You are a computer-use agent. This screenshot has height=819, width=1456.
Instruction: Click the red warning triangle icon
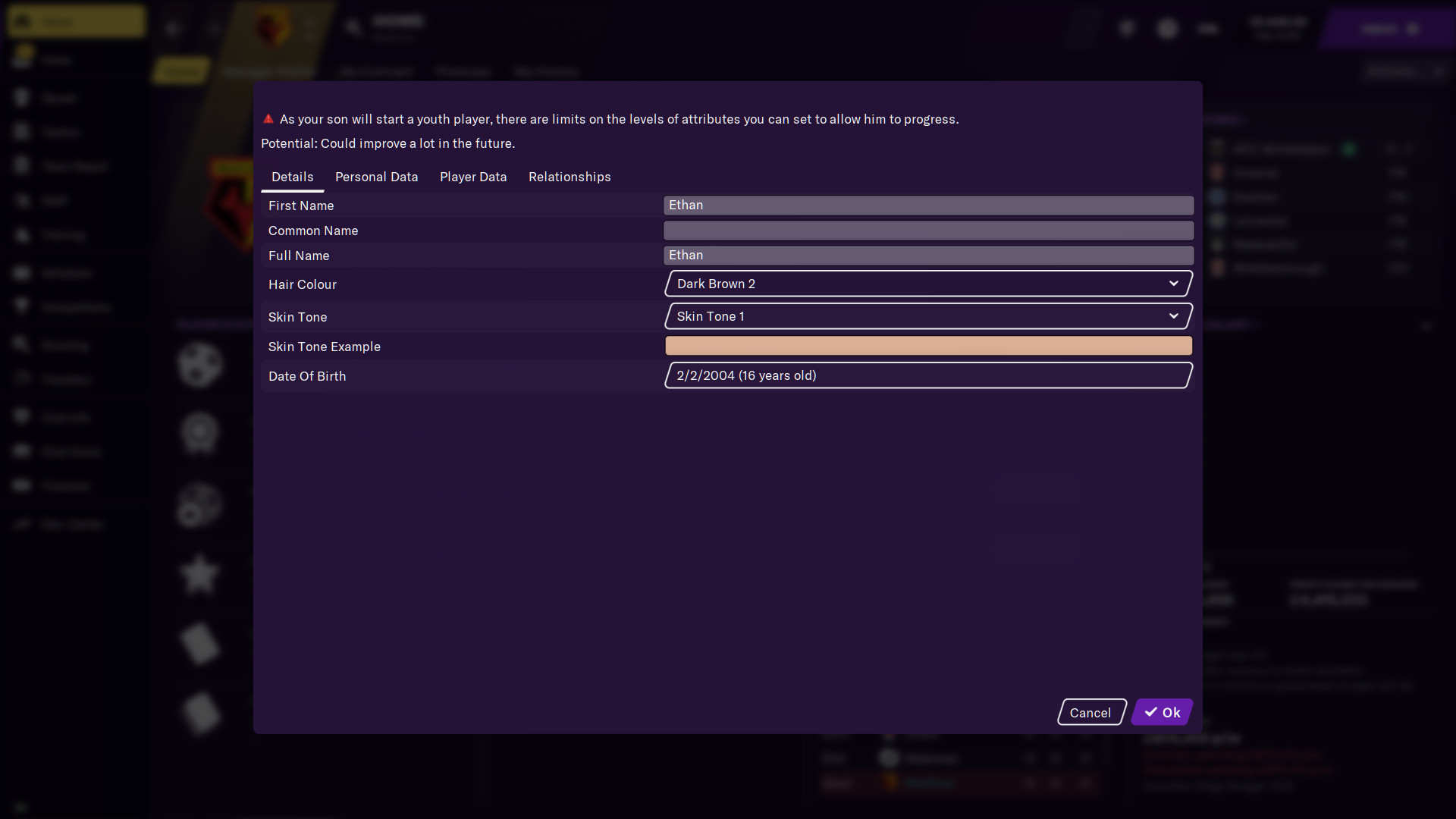click(x=268, y=119)
